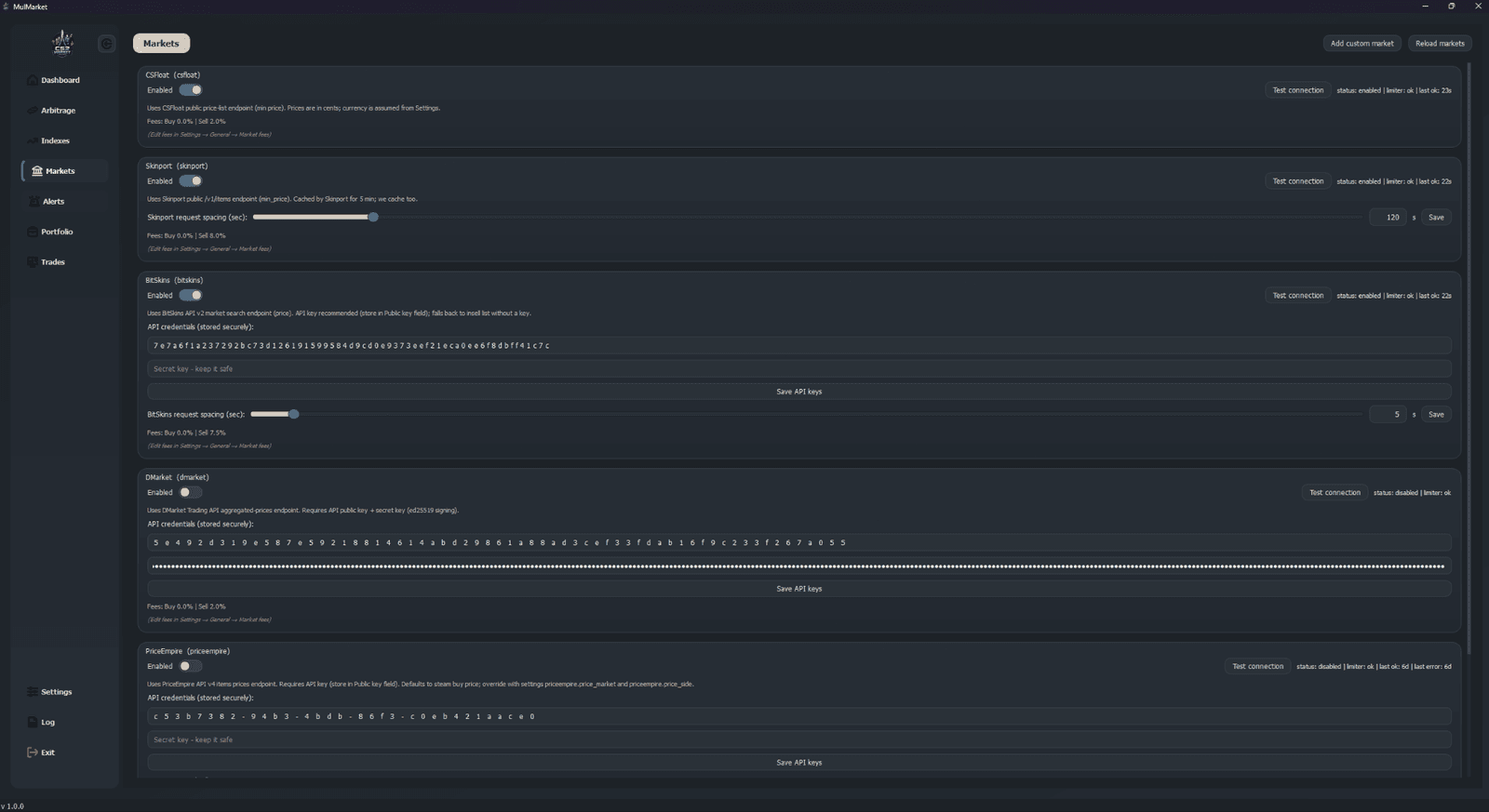
Task: Click the DMarket masked secret key field
Action: [799, 566]
